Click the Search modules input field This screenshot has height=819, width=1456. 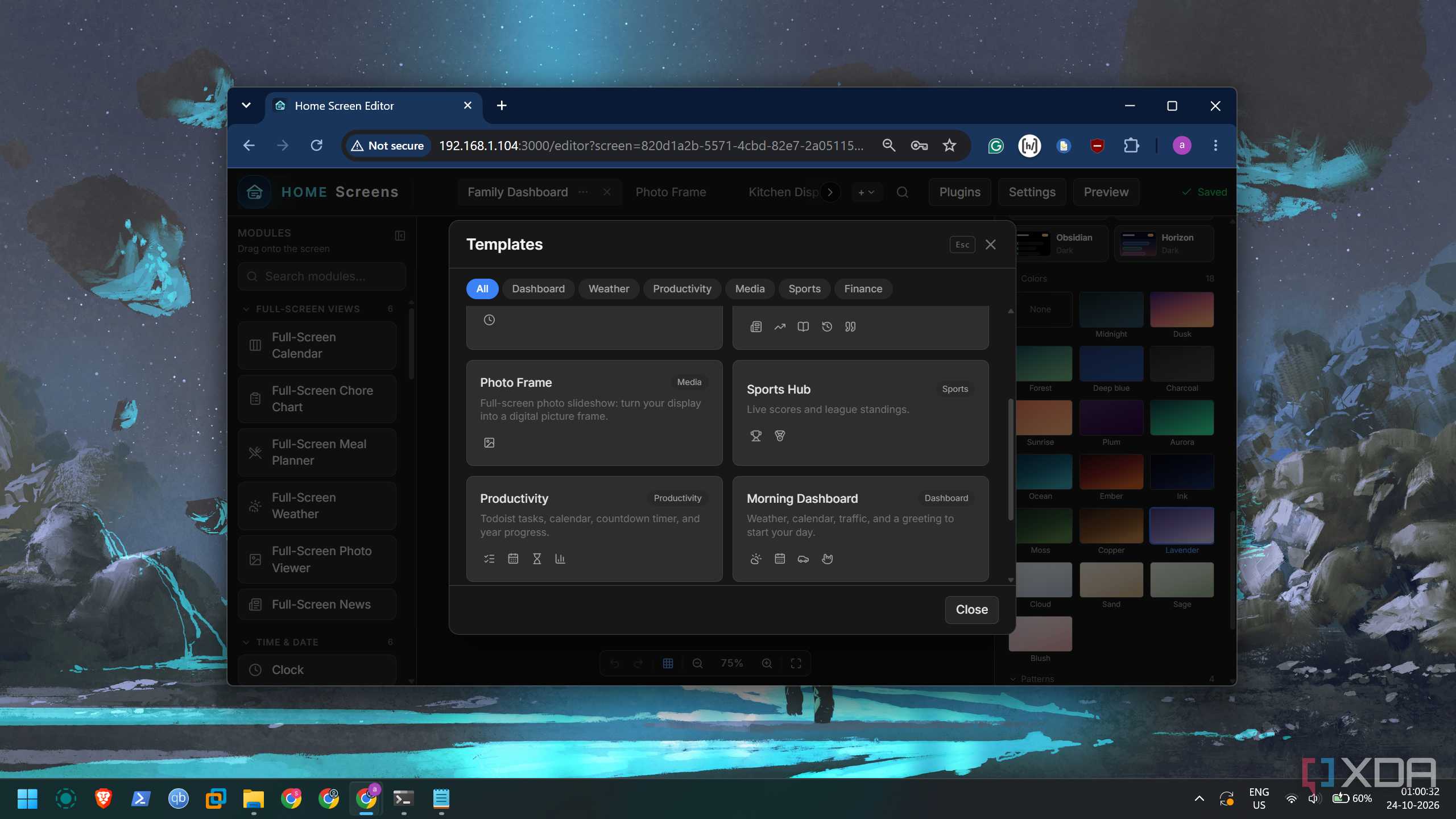tap(322, 276)
